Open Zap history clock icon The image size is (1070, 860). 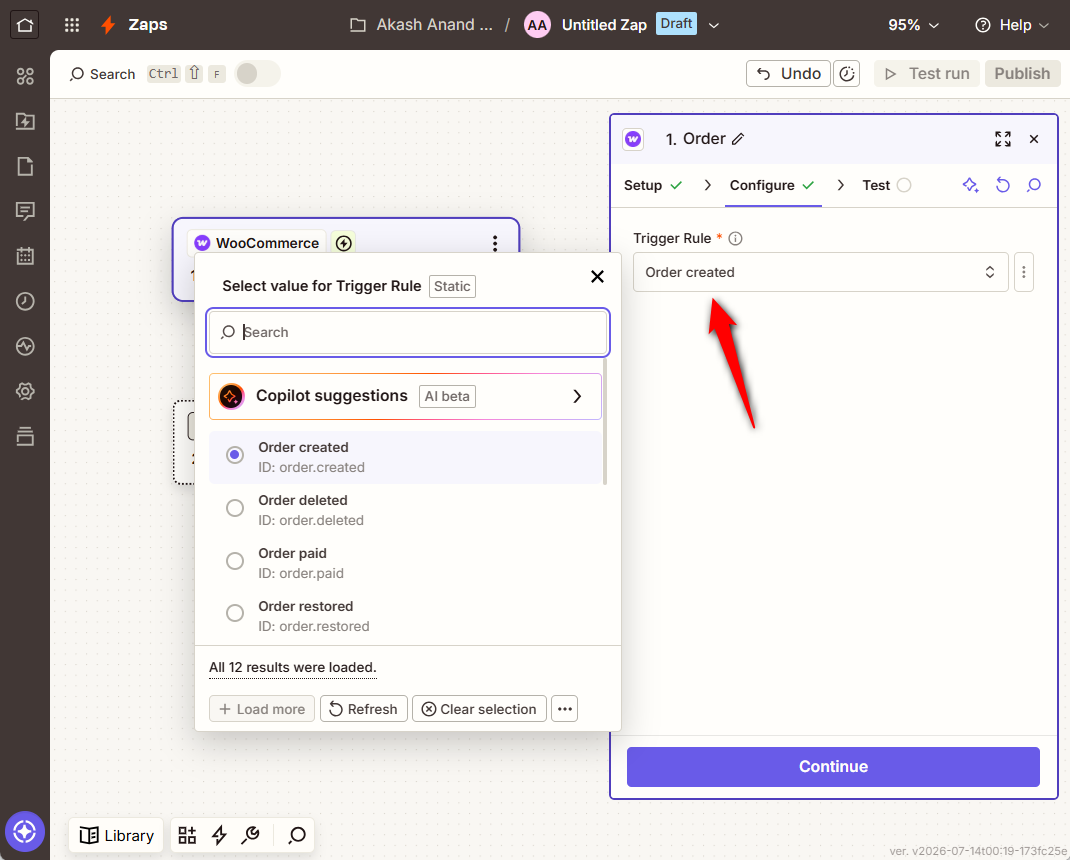pyautogui.click(x=25, y=301)
